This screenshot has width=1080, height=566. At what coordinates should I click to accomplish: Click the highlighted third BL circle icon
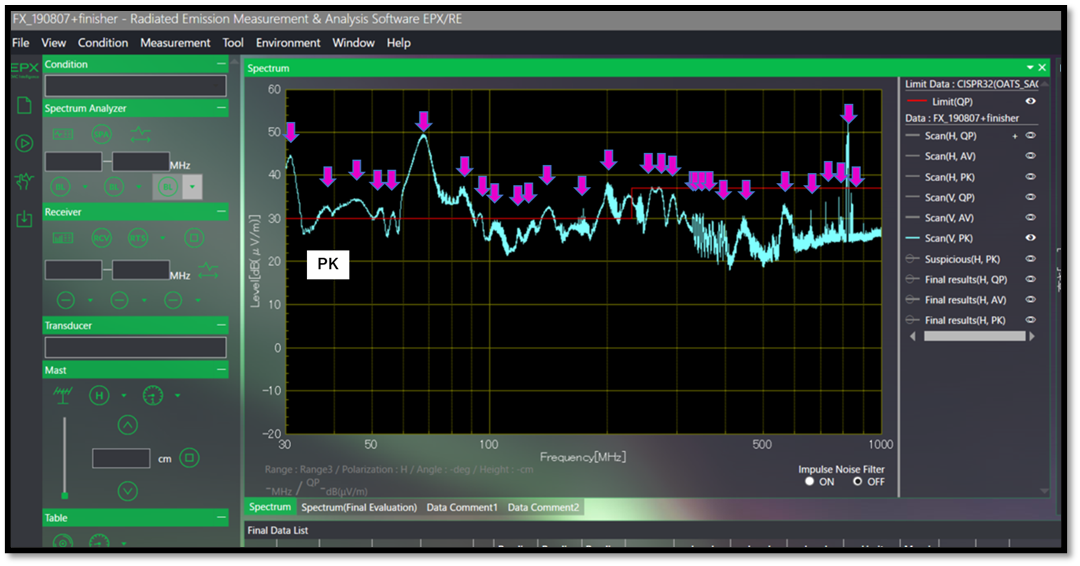[x=167, y=187]
